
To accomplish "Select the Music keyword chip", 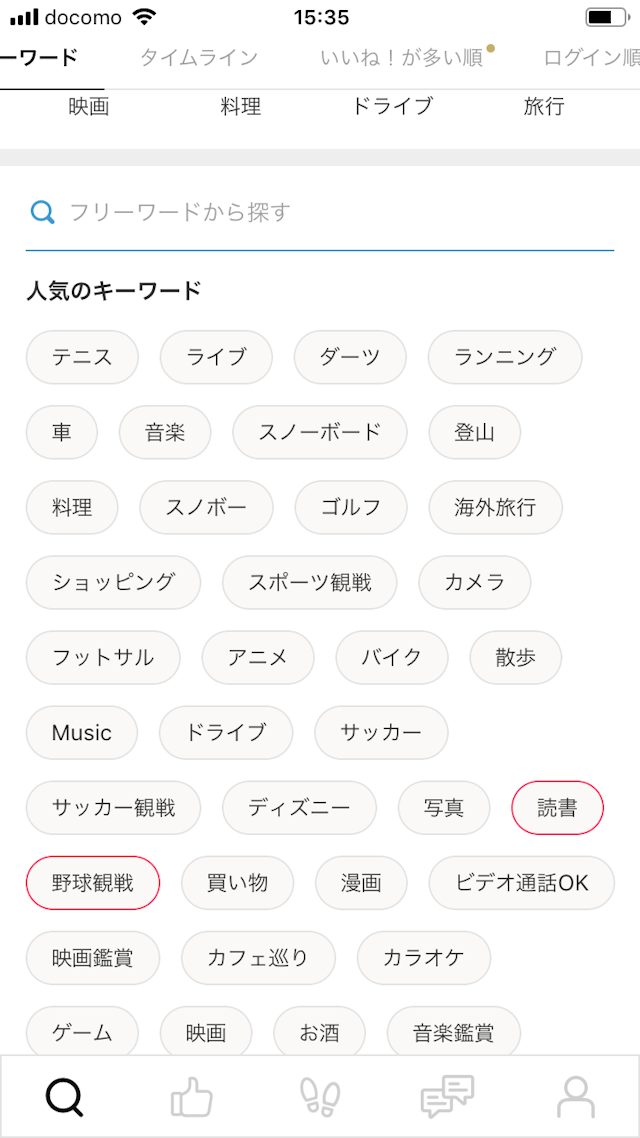I will [x=82, y=732].
